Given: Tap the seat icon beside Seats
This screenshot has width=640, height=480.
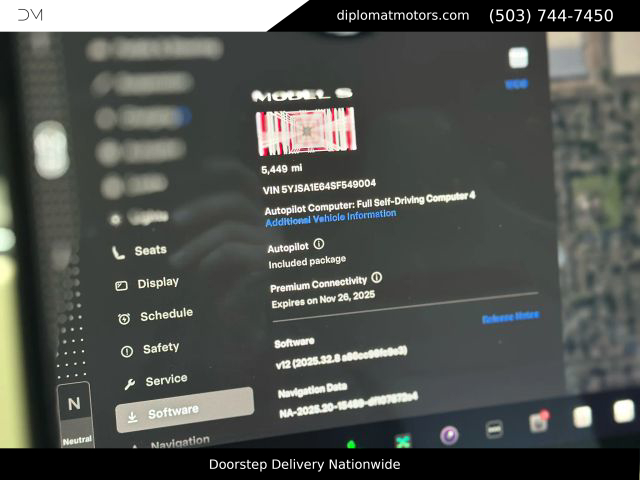Looking at the screenshot, I should 118,253.
